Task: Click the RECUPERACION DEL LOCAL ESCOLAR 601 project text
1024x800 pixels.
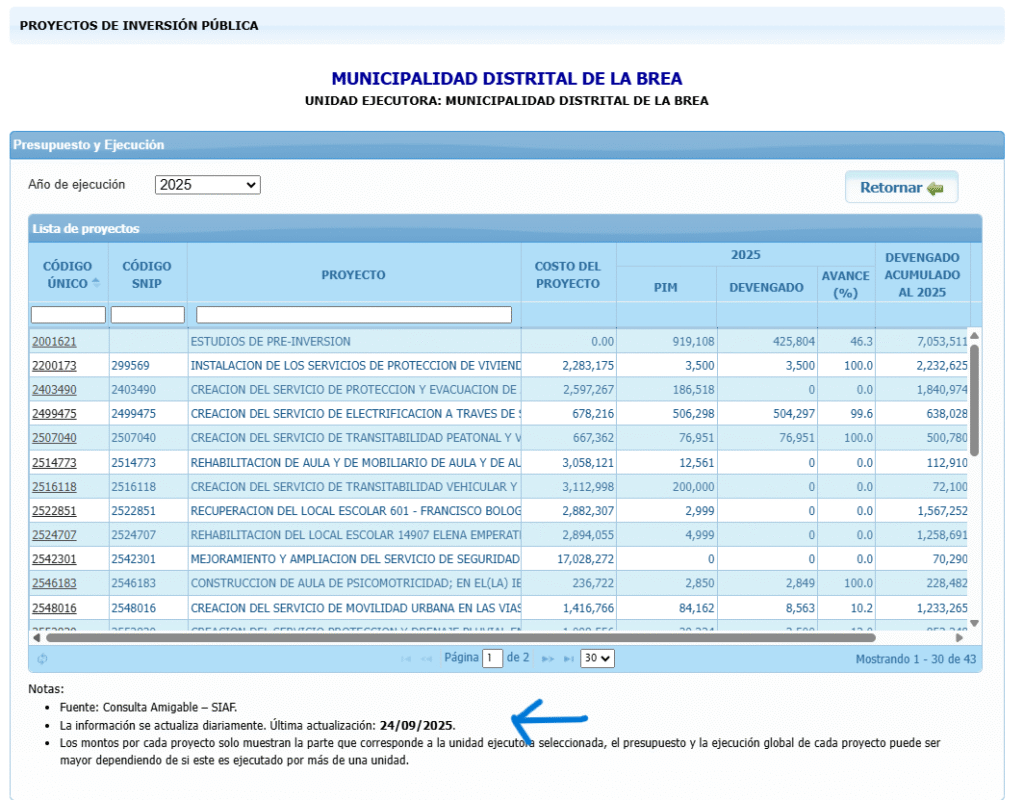Action: 356,511
